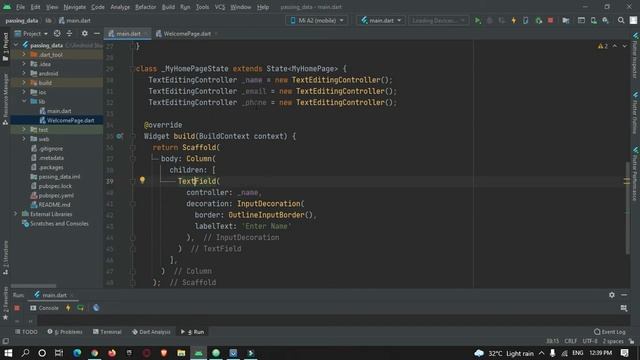
Task: Click UTF-8 encoding in status bar
Action: (x=590, y=341)
